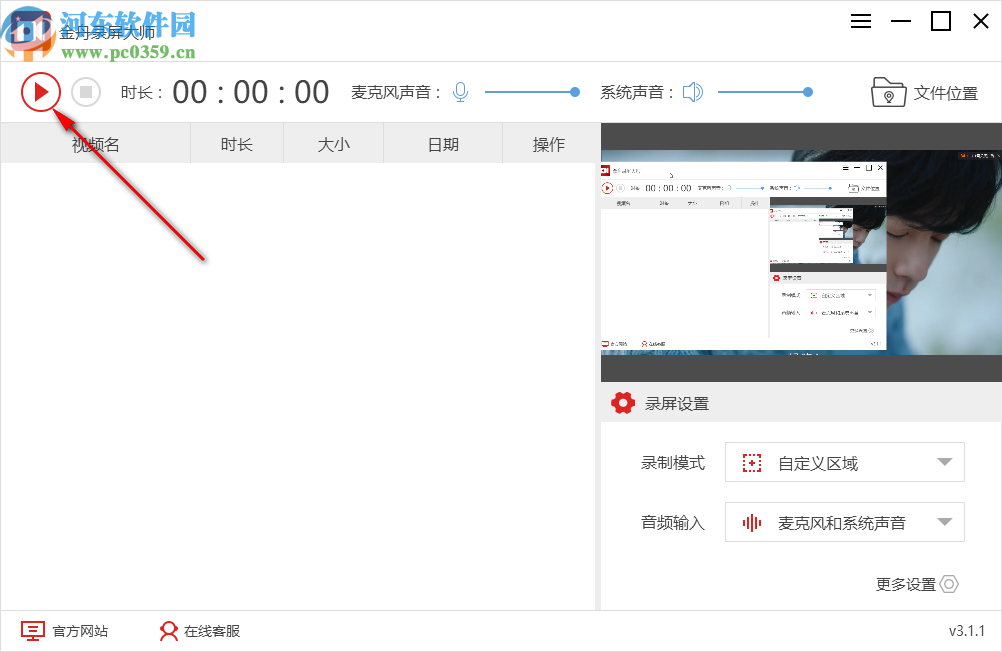Click the audio bars icon in 音频输入 box
Viewport: 1002px width, 652px height.
click(x=751, y=522)
